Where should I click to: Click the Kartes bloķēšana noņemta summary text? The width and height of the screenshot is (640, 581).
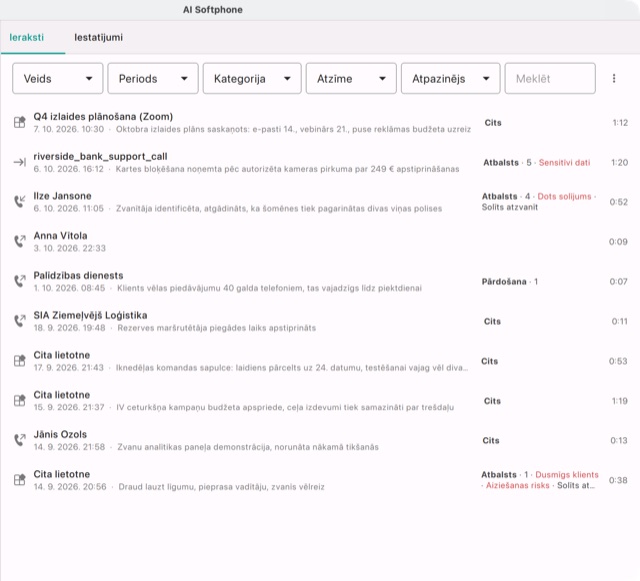[x=287, y=169]
